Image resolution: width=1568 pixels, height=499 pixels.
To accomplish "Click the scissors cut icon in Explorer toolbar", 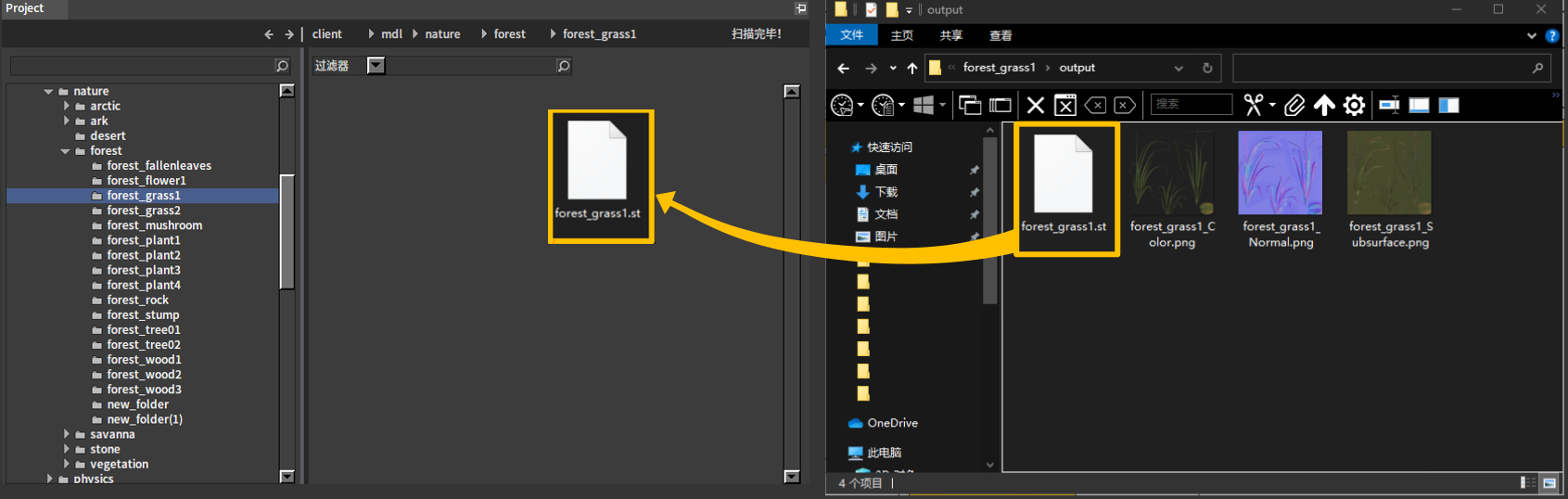I will (1253, 105).
